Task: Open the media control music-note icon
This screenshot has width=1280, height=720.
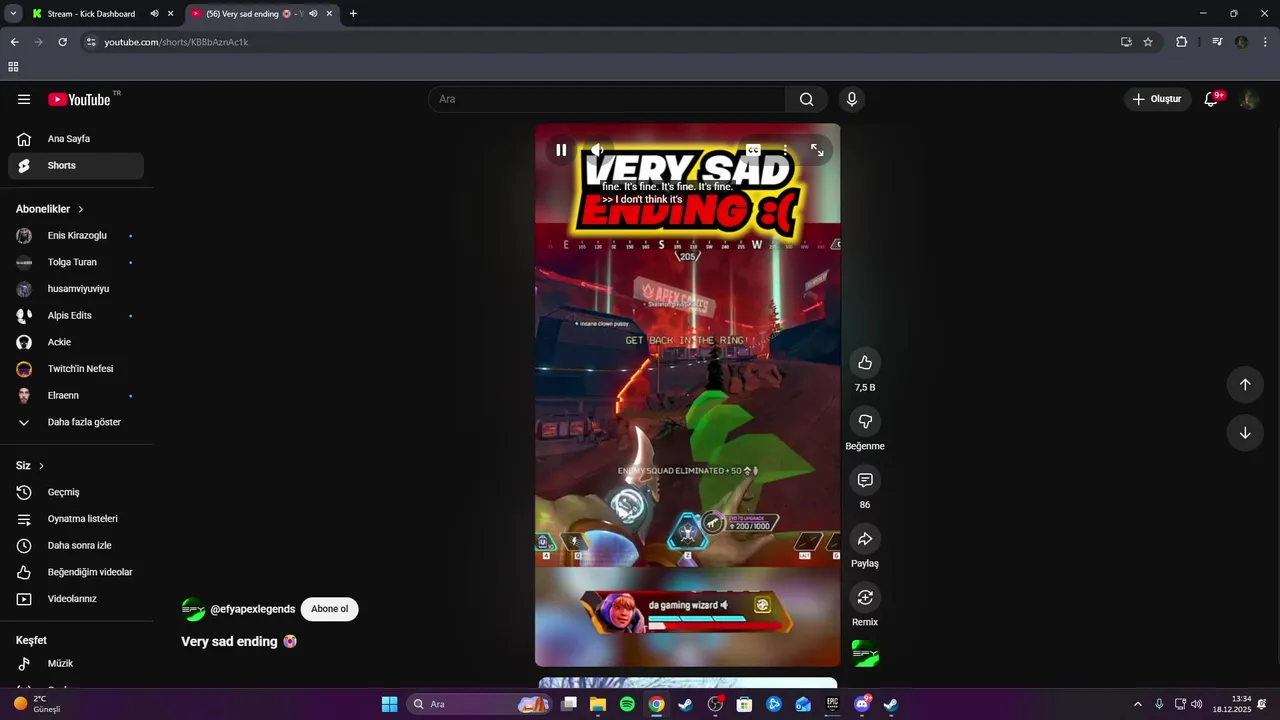Action: click(x=1217, y=42)
